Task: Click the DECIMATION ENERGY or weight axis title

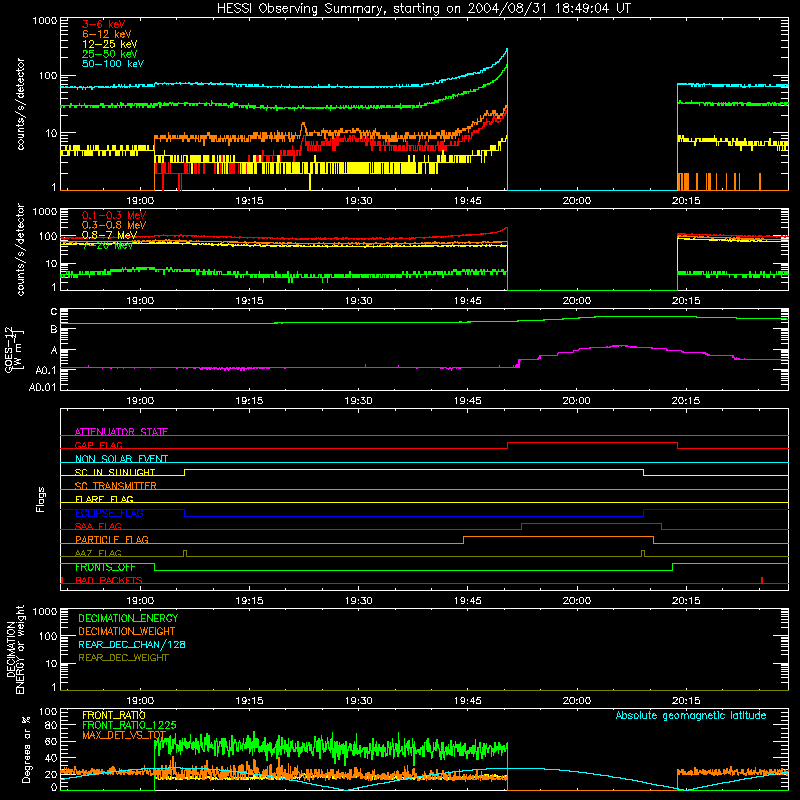Action: click(15, 649)
